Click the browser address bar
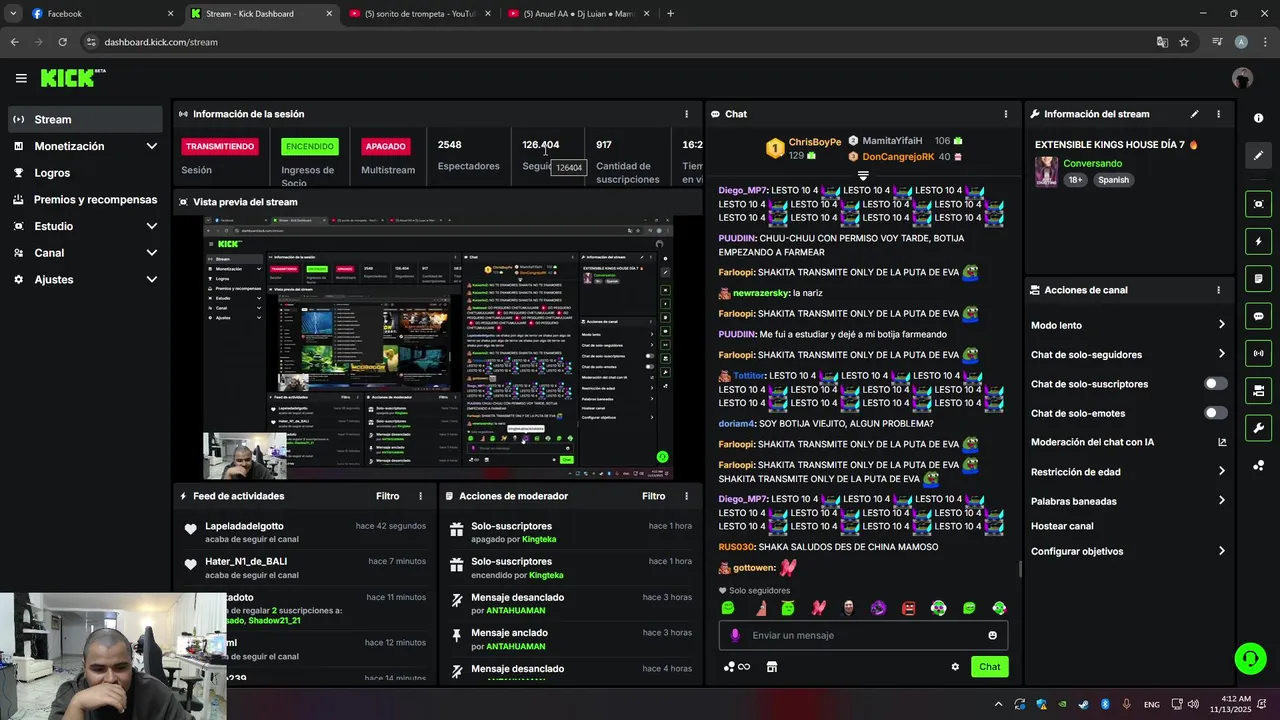Image resolution: width=1280 pixels, height=720 pixels. click(x=620, y=42)
